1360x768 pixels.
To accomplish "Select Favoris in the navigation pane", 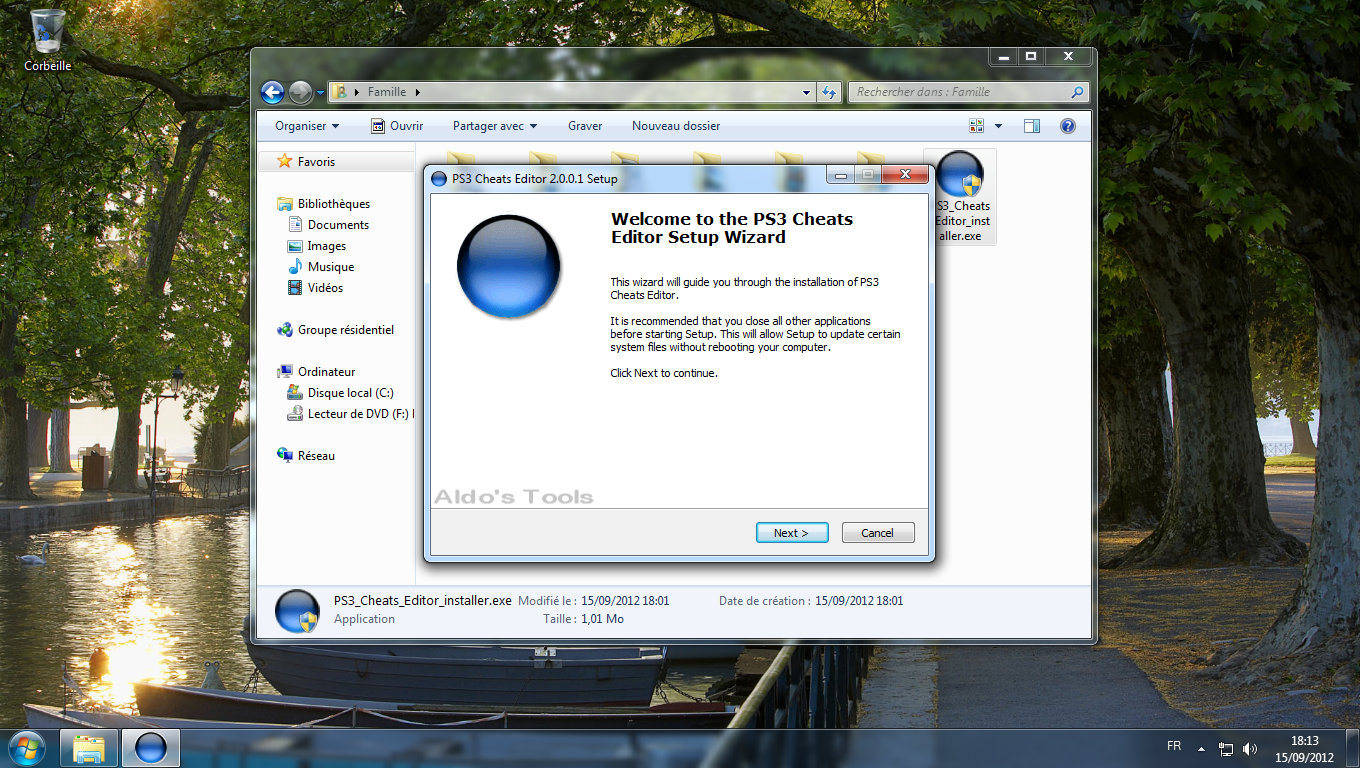I will click(x=316, y=162).
